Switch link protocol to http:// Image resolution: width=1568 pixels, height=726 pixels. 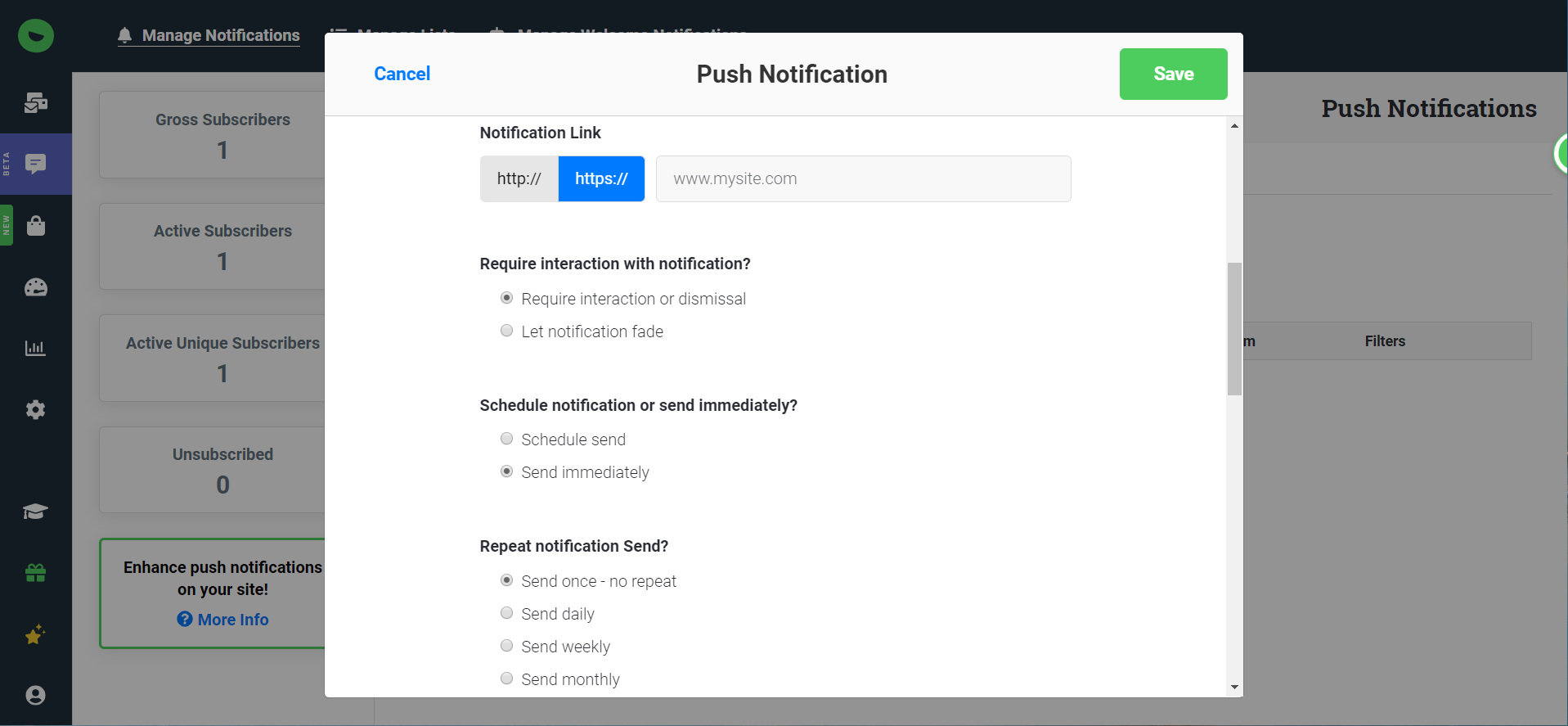[x=519, y=178]
